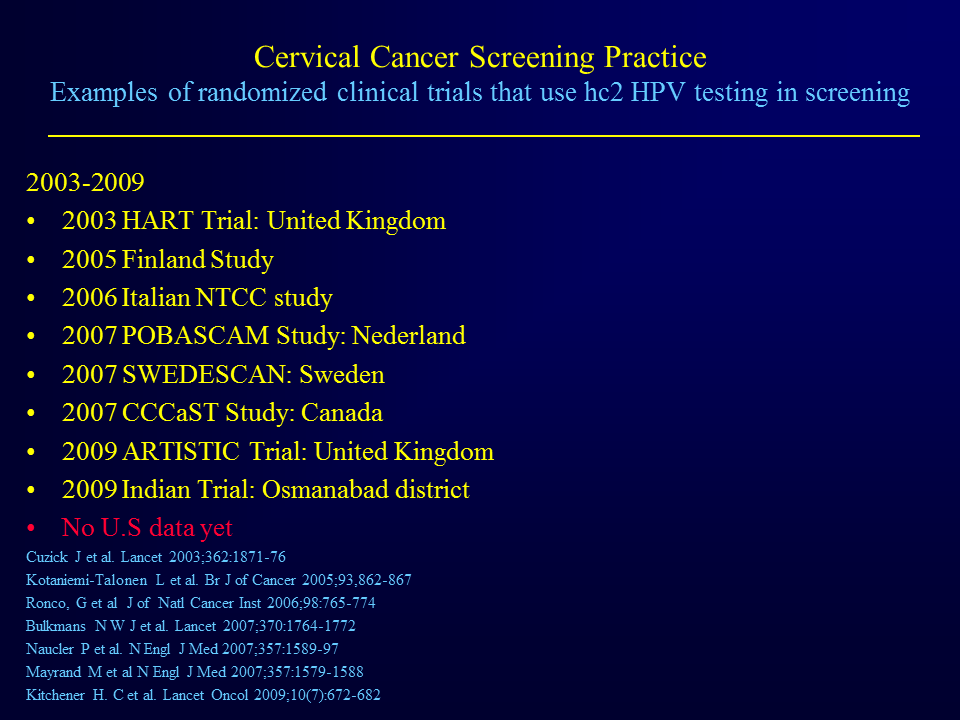Select the Bulkmans N W J Lancet reference

[191, 626]
